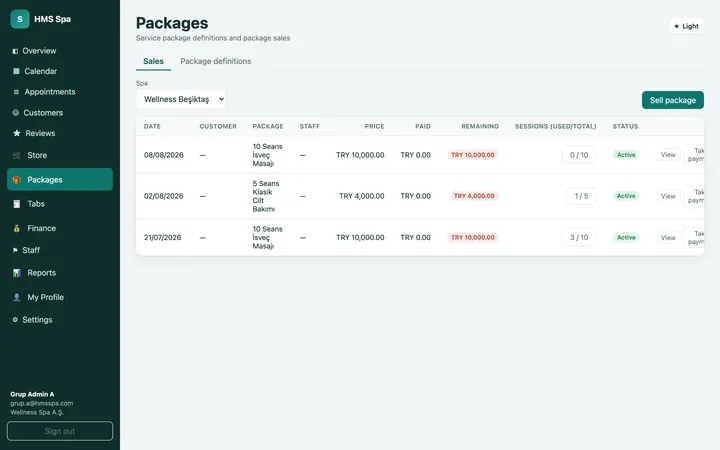
Task: Open My Profile page
Action: tap(60, 297)
